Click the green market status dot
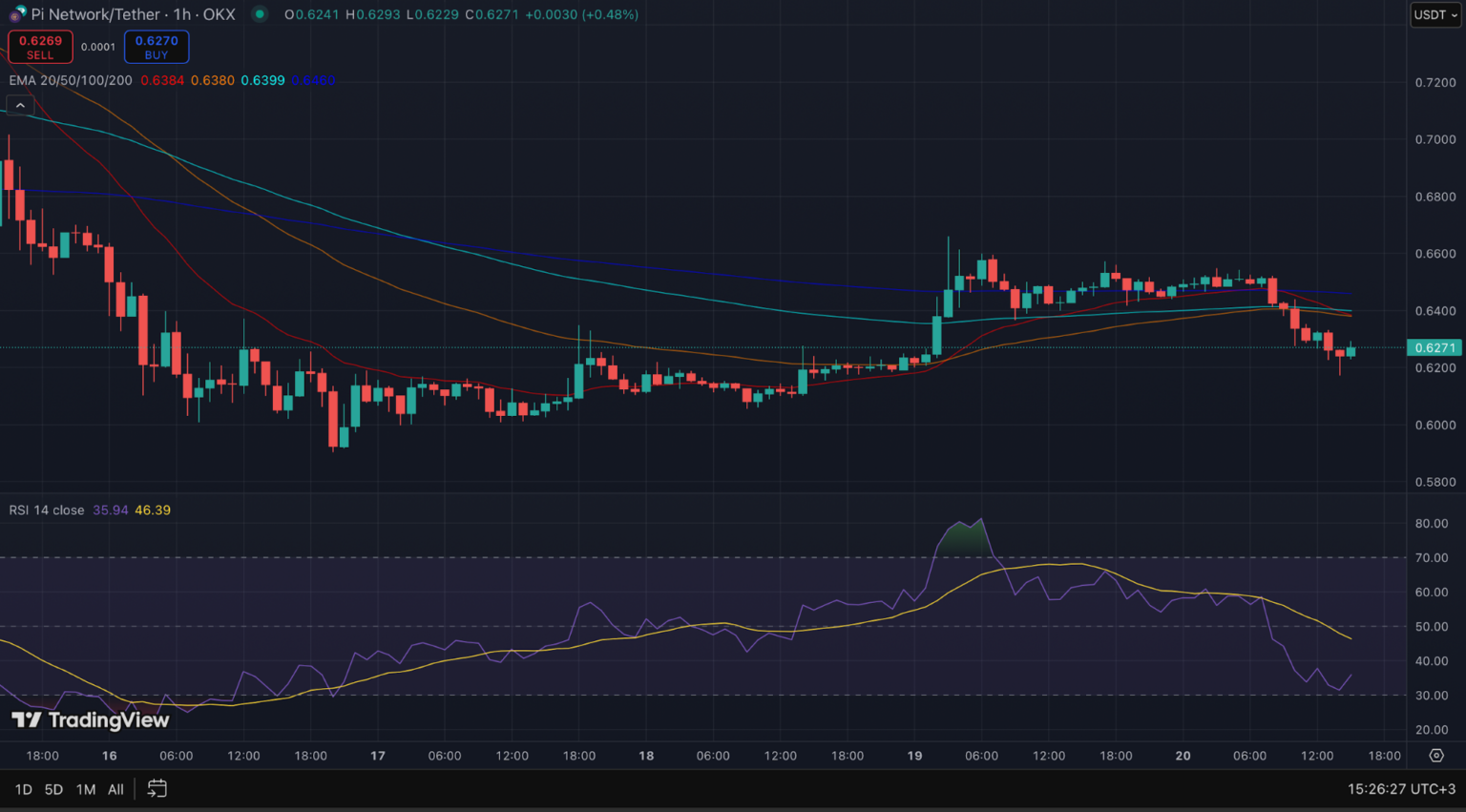This screenshot has width=1466, height=812. tap(260, 14)
